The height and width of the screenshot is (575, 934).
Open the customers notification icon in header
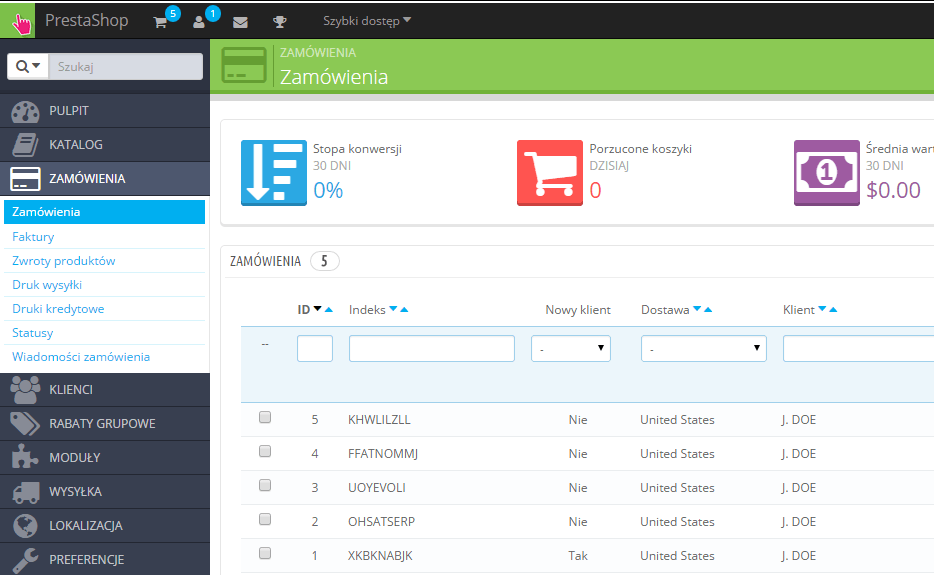(x=199, y=22)
